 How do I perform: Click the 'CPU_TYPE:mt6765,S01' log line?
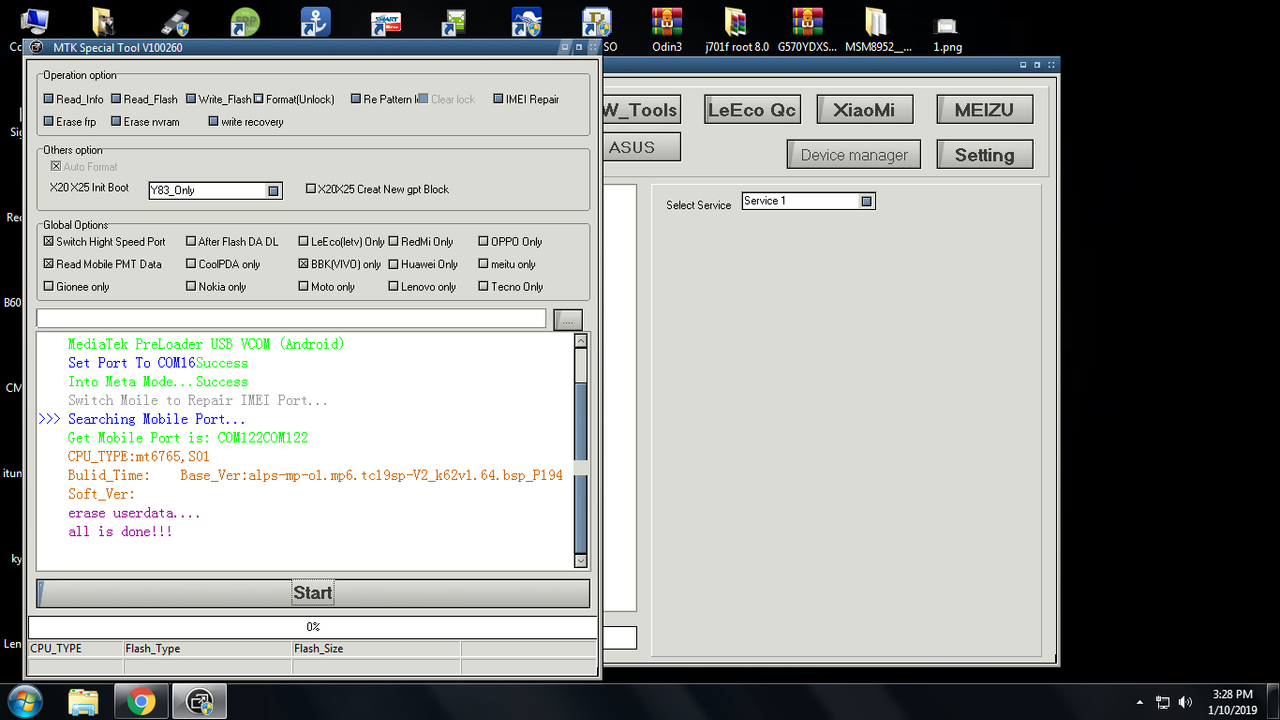pos(139,456)
